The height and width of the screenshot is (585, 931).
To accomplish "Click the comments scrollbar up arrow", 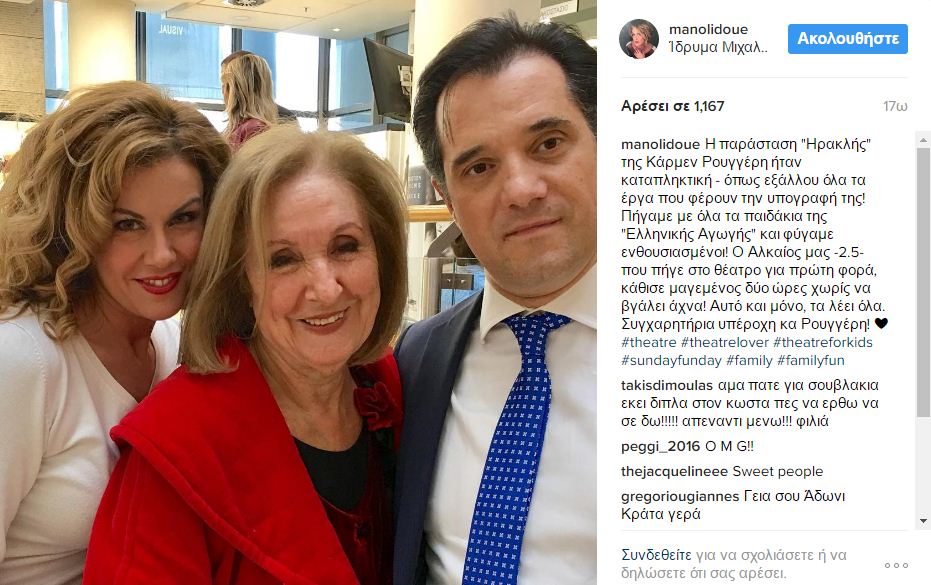I will click(x=923, y=141).
